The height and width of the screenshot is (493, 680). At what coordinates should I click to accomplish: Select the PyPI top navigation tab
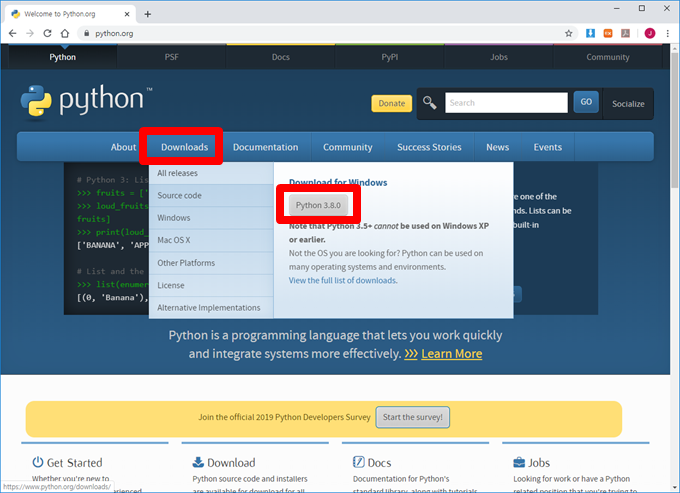(389, 57)
